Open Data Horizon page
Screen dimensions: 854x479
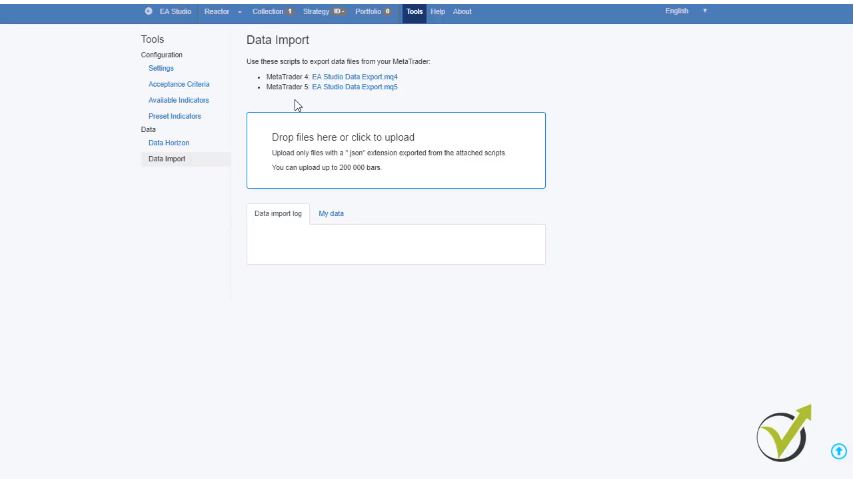tap(168, 143)
